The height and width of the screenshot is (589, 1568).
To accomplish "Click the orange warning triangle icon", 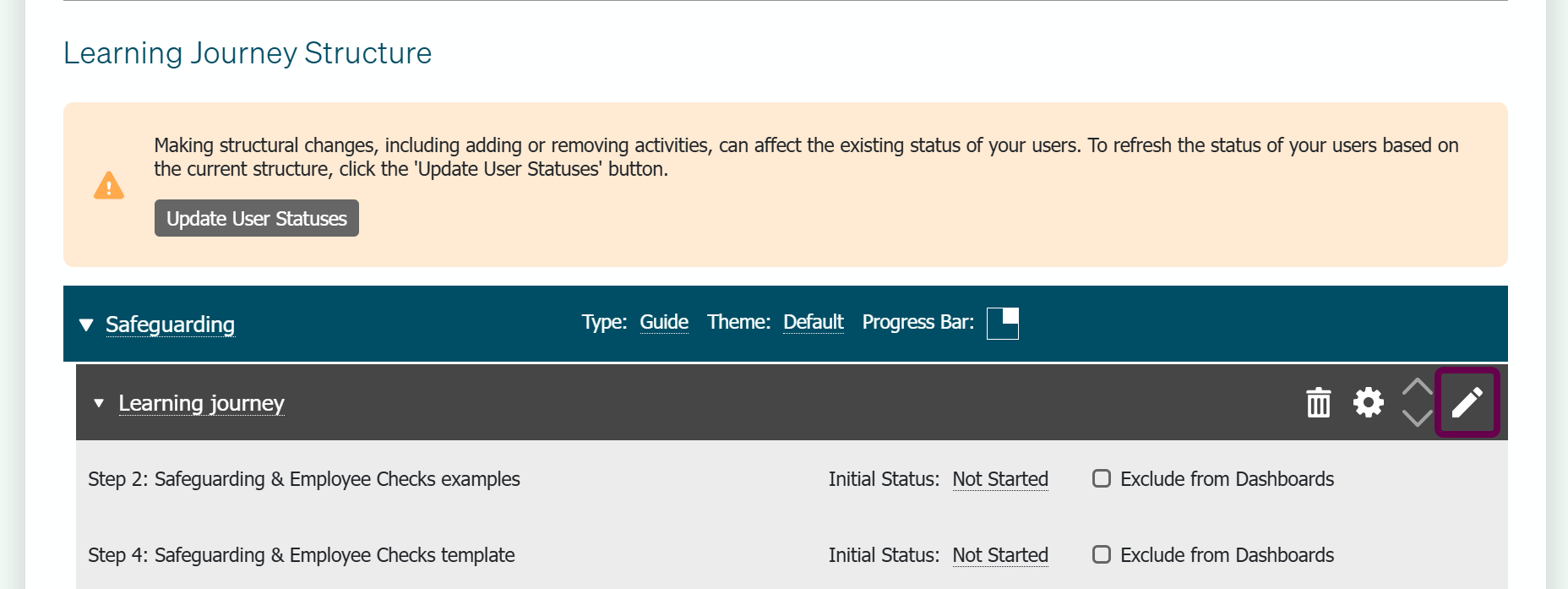I will 109,185.
